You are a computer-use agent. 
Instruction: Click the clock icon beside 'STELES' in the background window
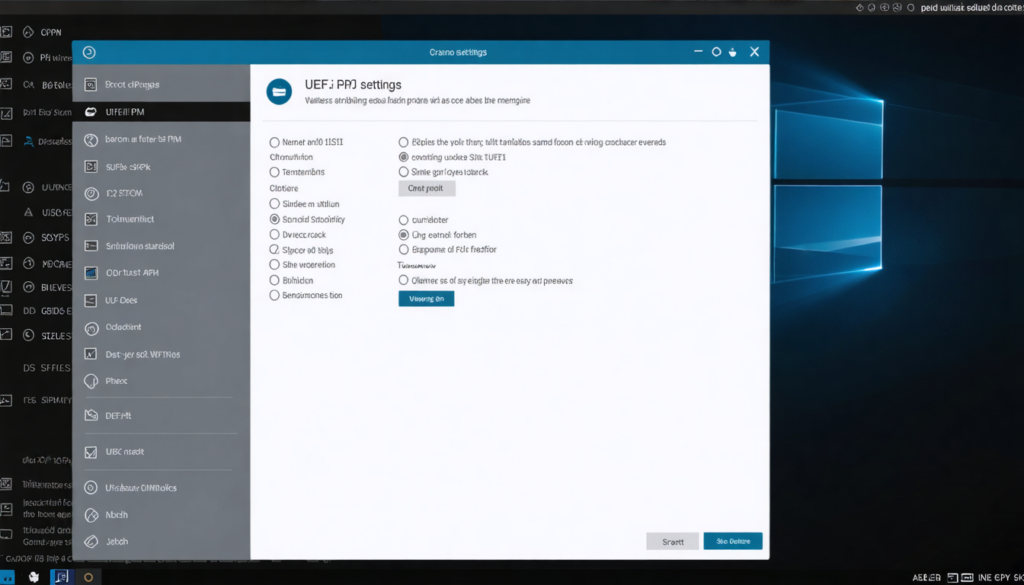[28, 336]
